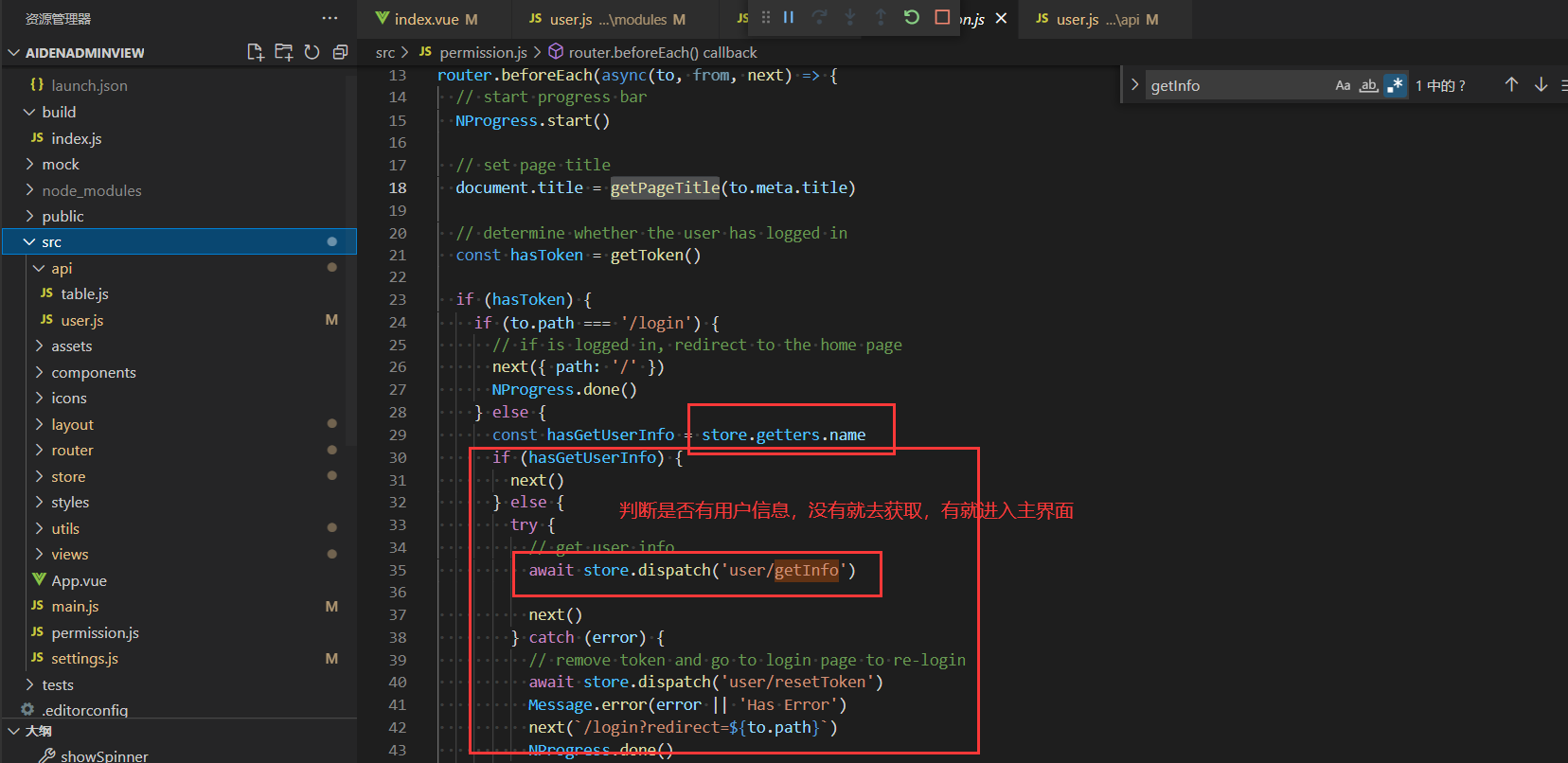Collapse the build folder

point(59,112)
